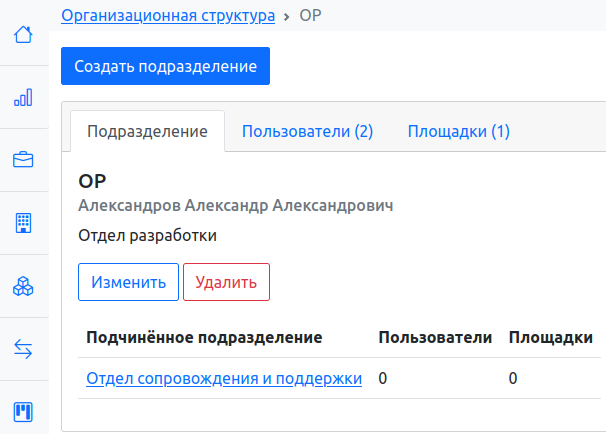Viewport: 606px width, 434px height.
Task: Click the ОР department title heading
Action: coord(92,181)
